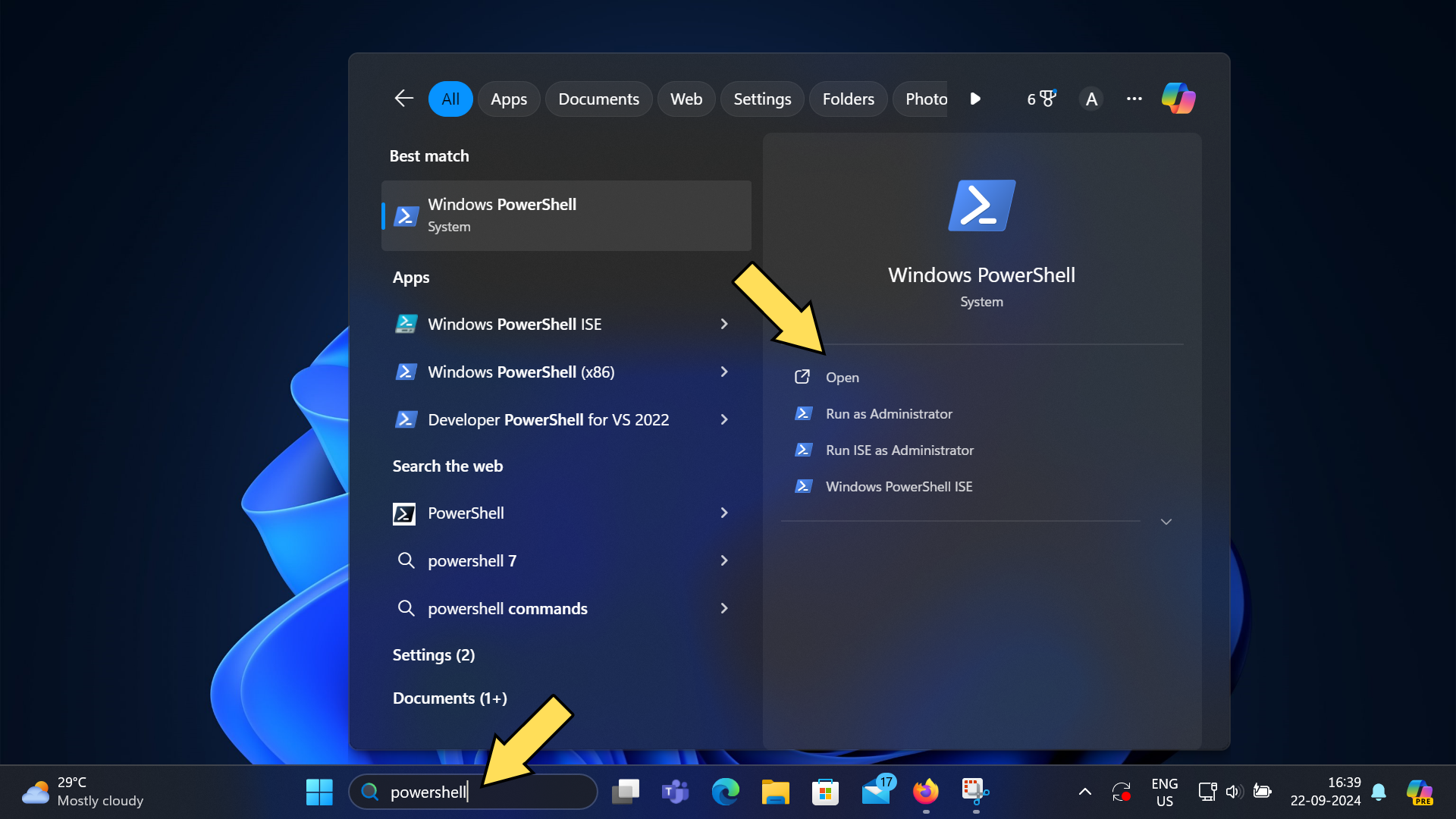
Task: Open Microsoft Store from the taskbar
Action: pyautogui.click(x=825, y=792)
